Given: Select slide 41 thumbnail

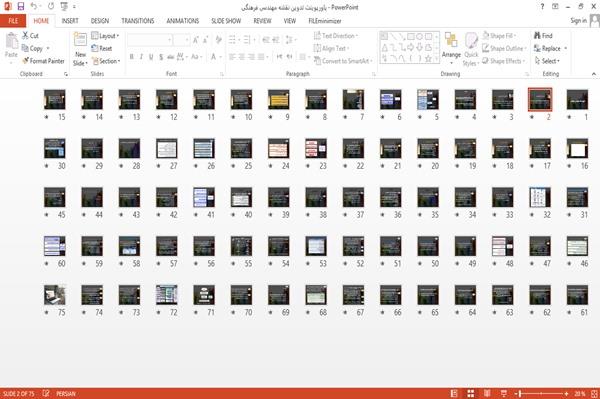Looking at the screenshot, I should click(204, 197).
